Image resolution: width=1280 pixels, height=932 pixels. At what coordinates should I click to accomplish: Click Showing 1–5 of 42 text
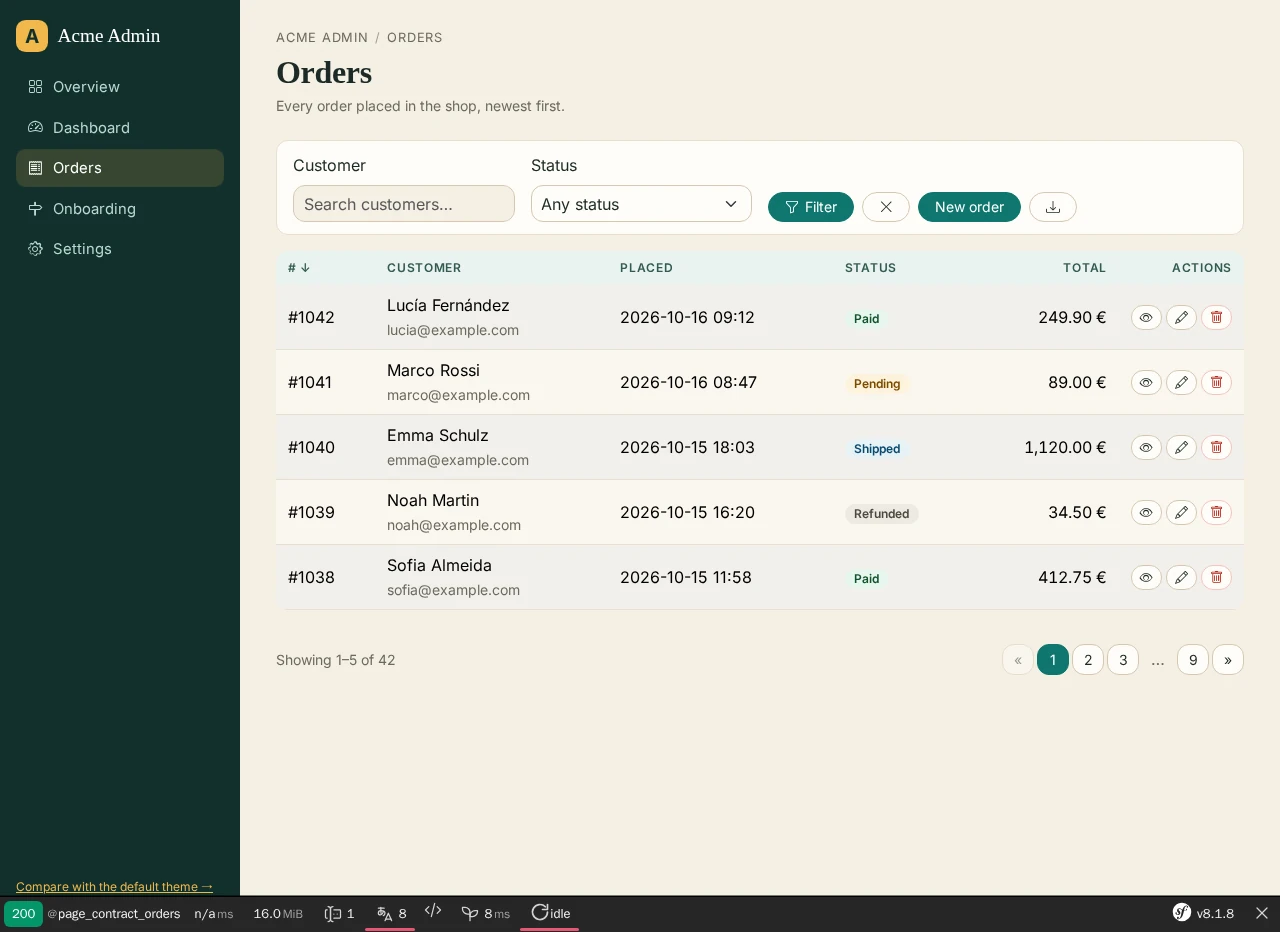(x=336, y=660)
